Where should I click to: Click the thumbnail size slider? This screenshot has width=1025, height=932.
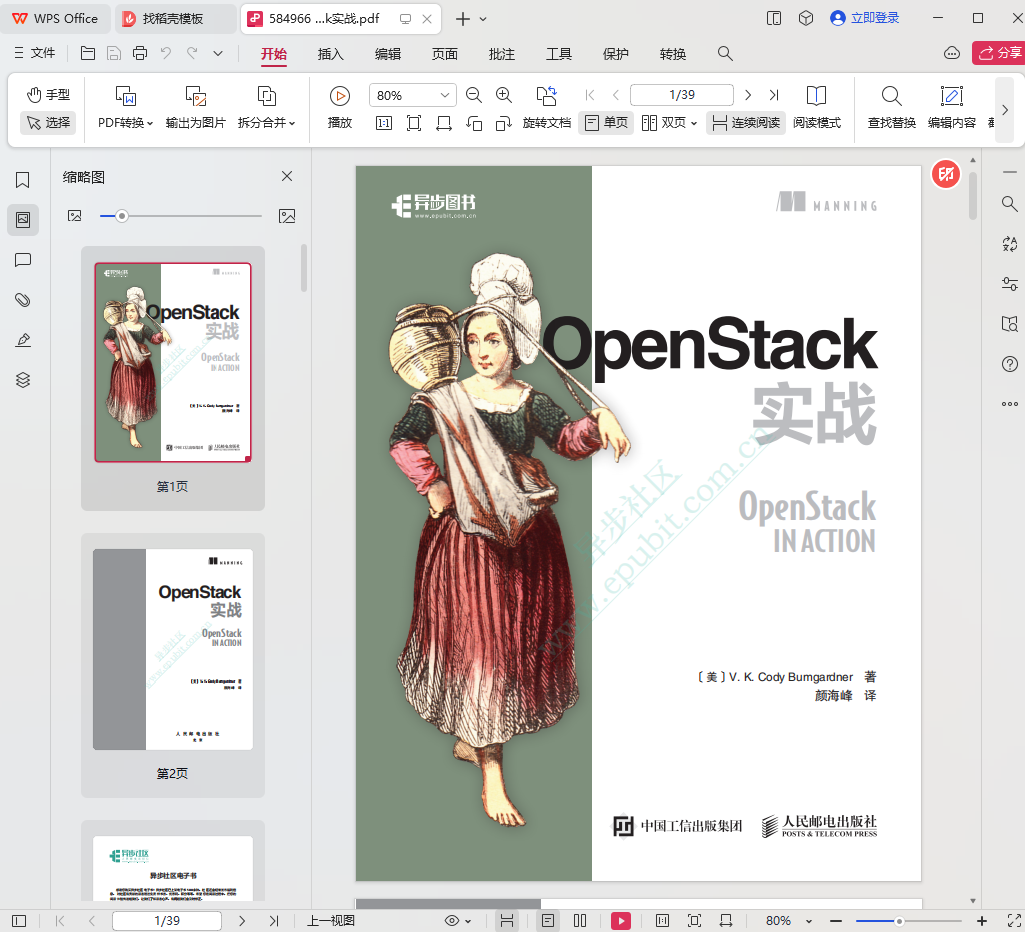coord(122,216)
